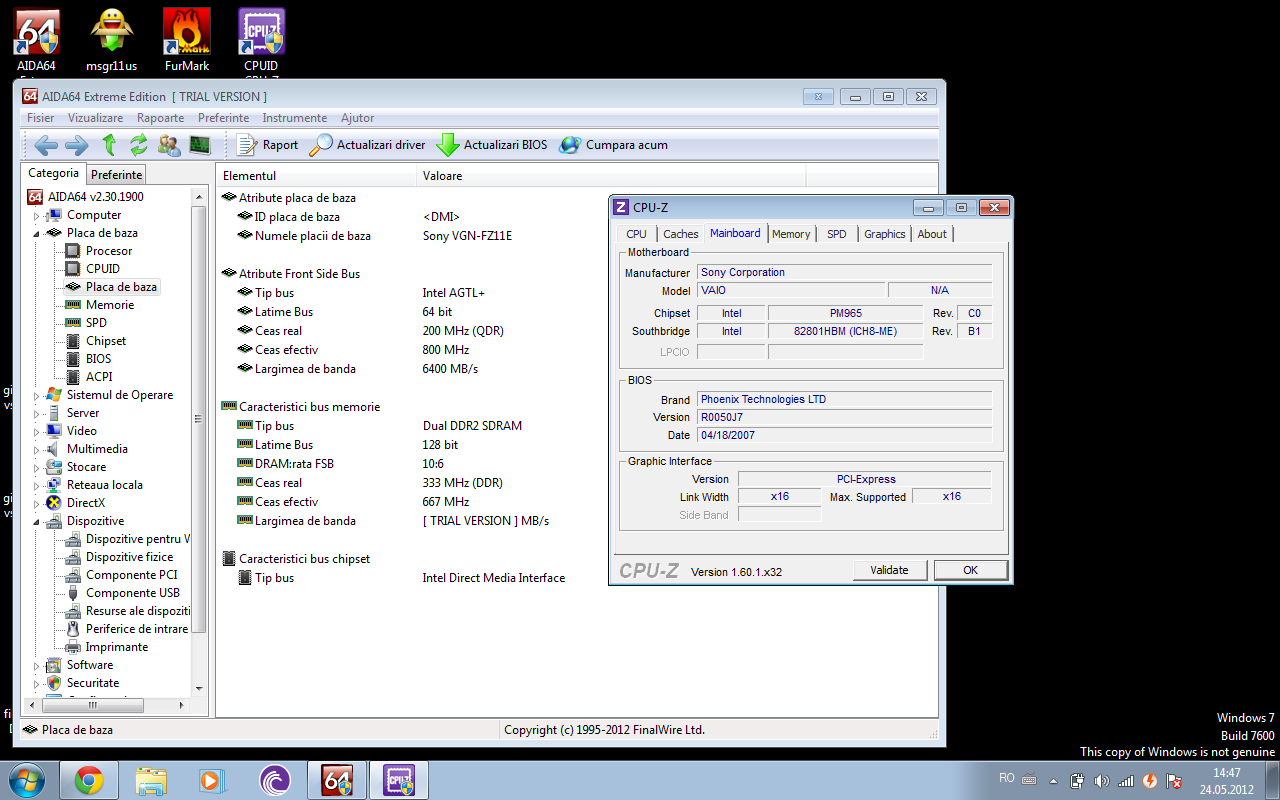This screenshot has width=1280, height=800.
Task: Click the Elementul column header
Action: [316, 176]
